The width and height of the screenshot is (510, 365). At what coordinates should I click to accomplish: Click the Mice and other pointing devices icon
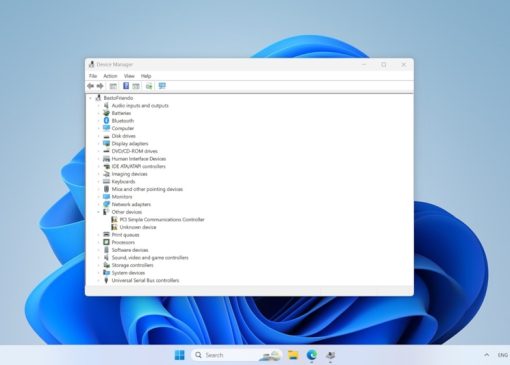pyautogui.click(x=106, y=189)
